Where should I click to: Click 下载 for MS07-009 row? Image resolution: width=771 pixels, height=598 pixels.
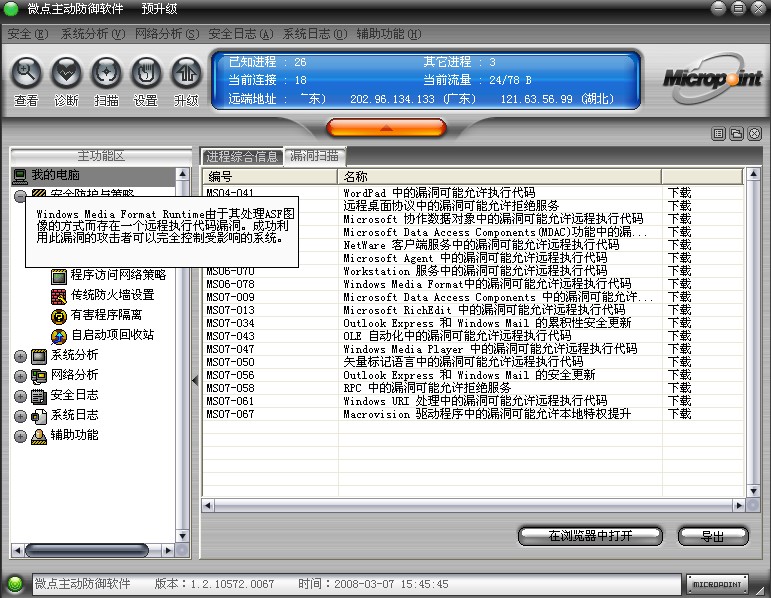680,297
